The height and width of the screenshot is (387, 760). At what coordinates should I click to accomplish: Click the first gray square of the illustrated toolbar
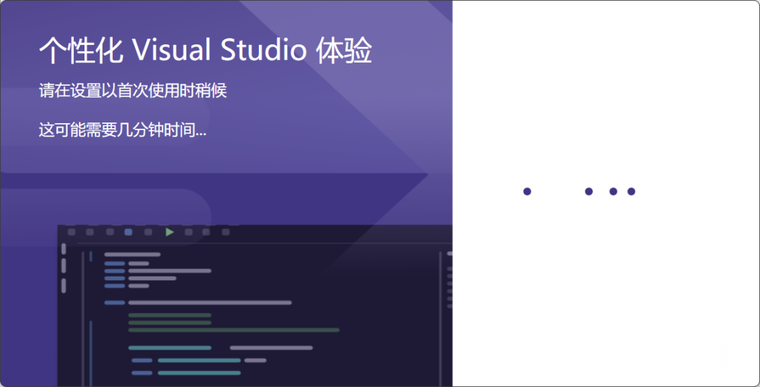pyautogui.click(x=72, y=232)
